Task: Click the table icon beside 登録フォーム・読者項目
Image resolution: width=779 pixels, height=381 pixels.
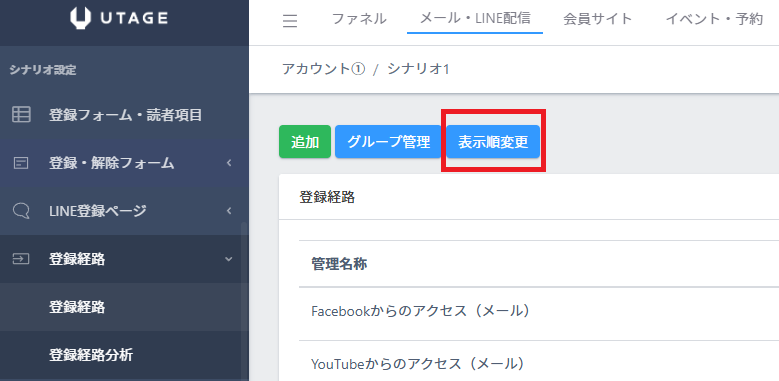Action: tap(21, 115)
